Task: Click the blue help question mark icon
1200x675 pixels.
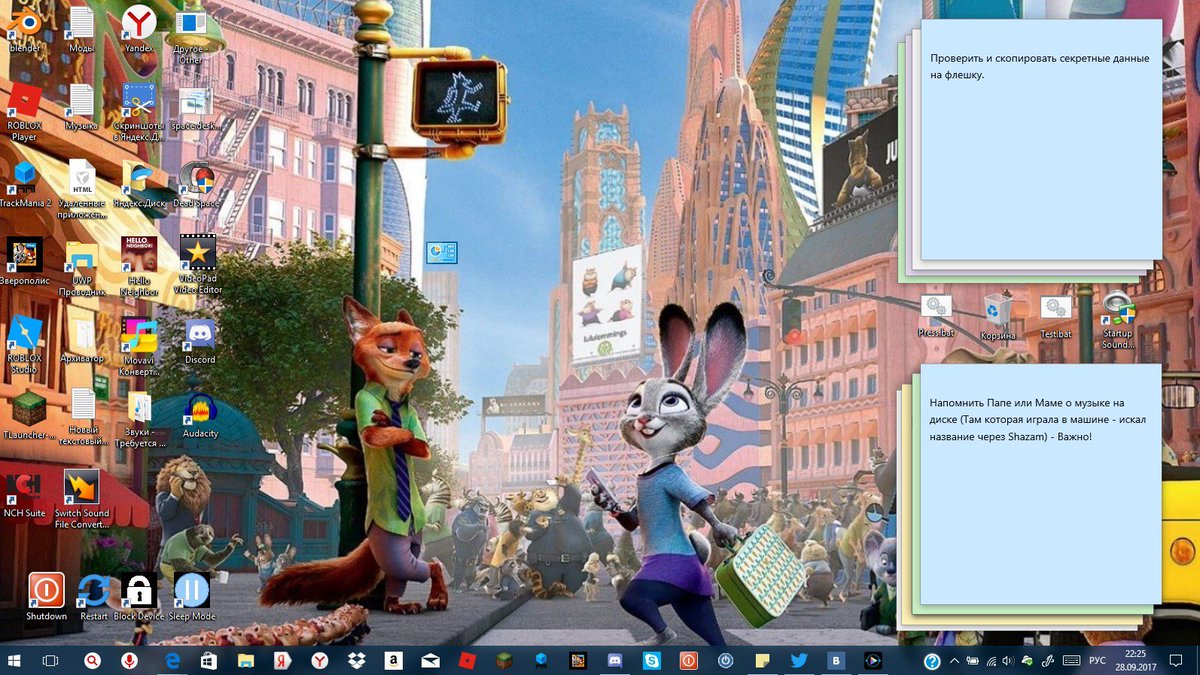Action: pyautogui.click(x=931, y=661)
